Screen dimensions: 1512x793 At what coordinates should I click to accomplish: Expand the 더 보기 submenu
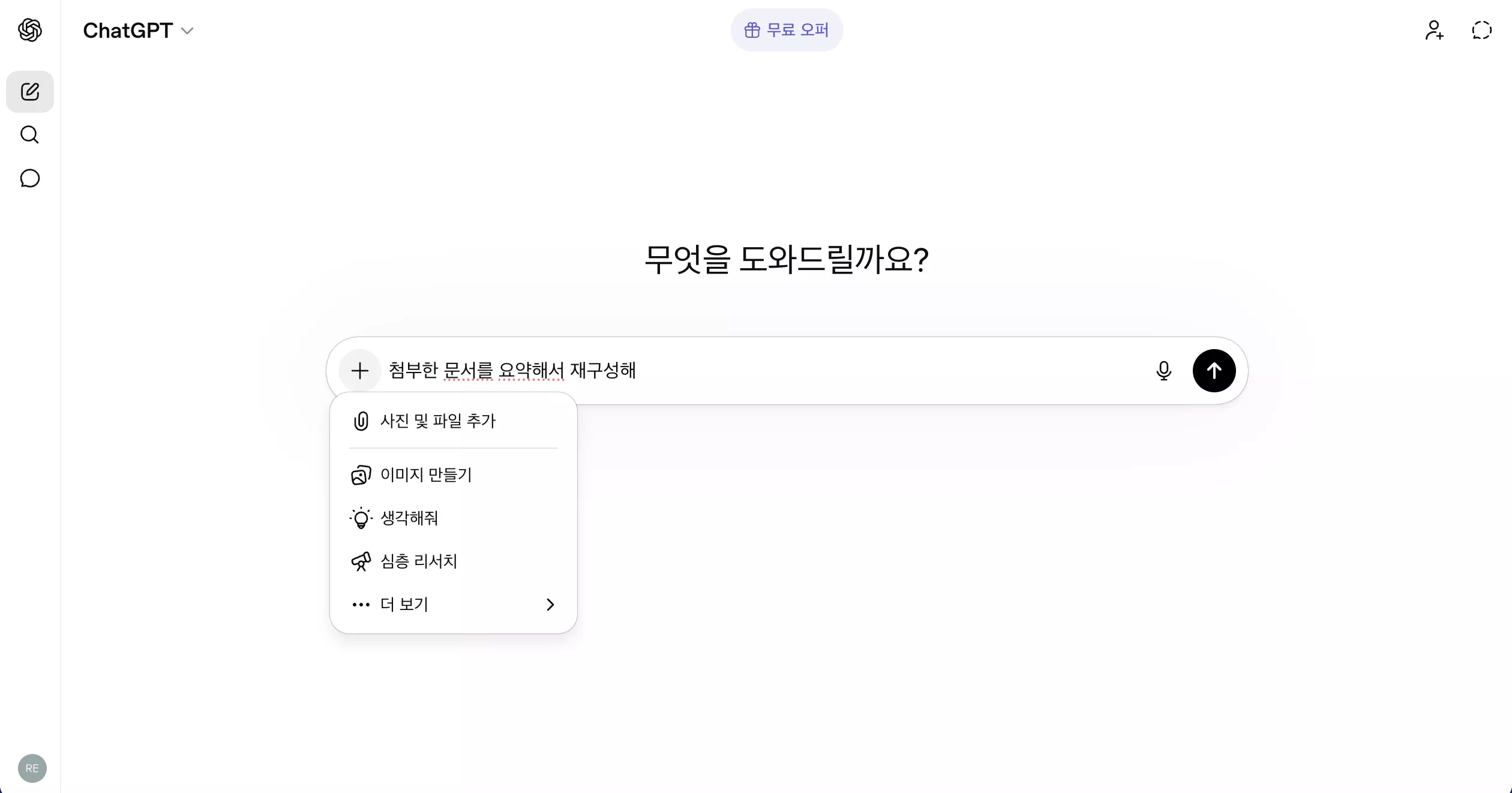(404, 605)
